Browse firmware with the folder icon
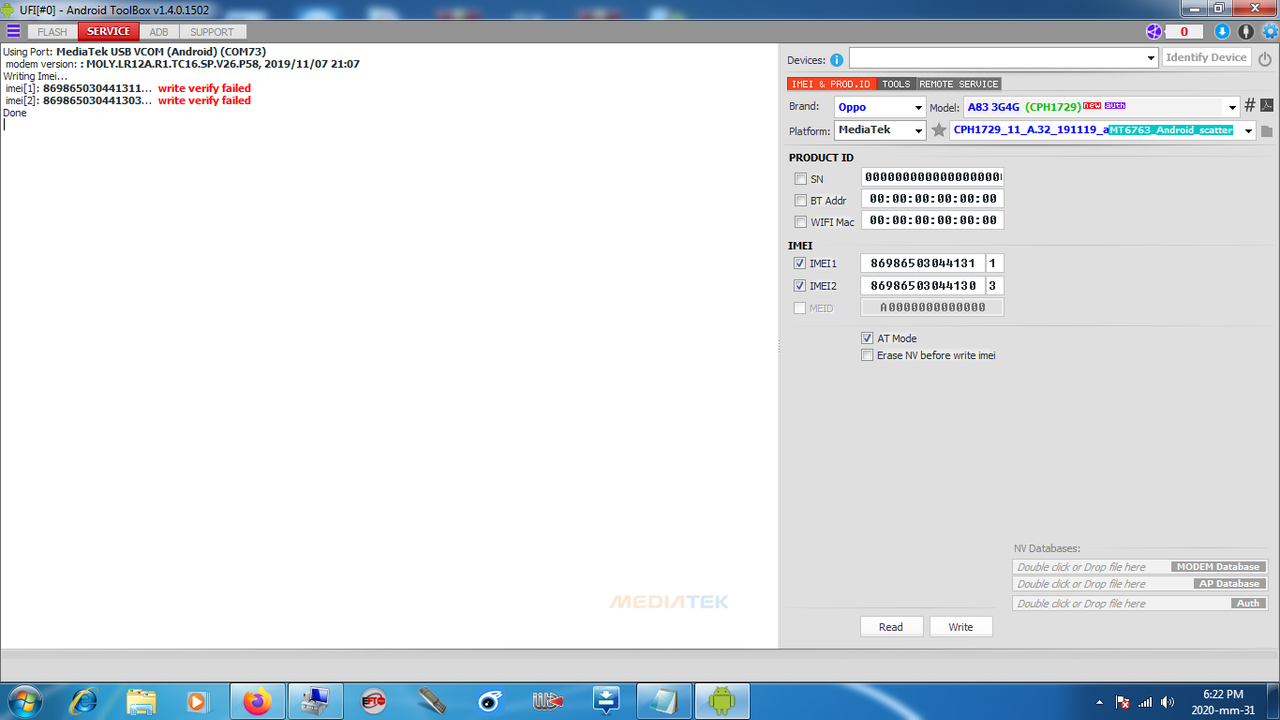Screen dimensions: 1280x720 1266,131
